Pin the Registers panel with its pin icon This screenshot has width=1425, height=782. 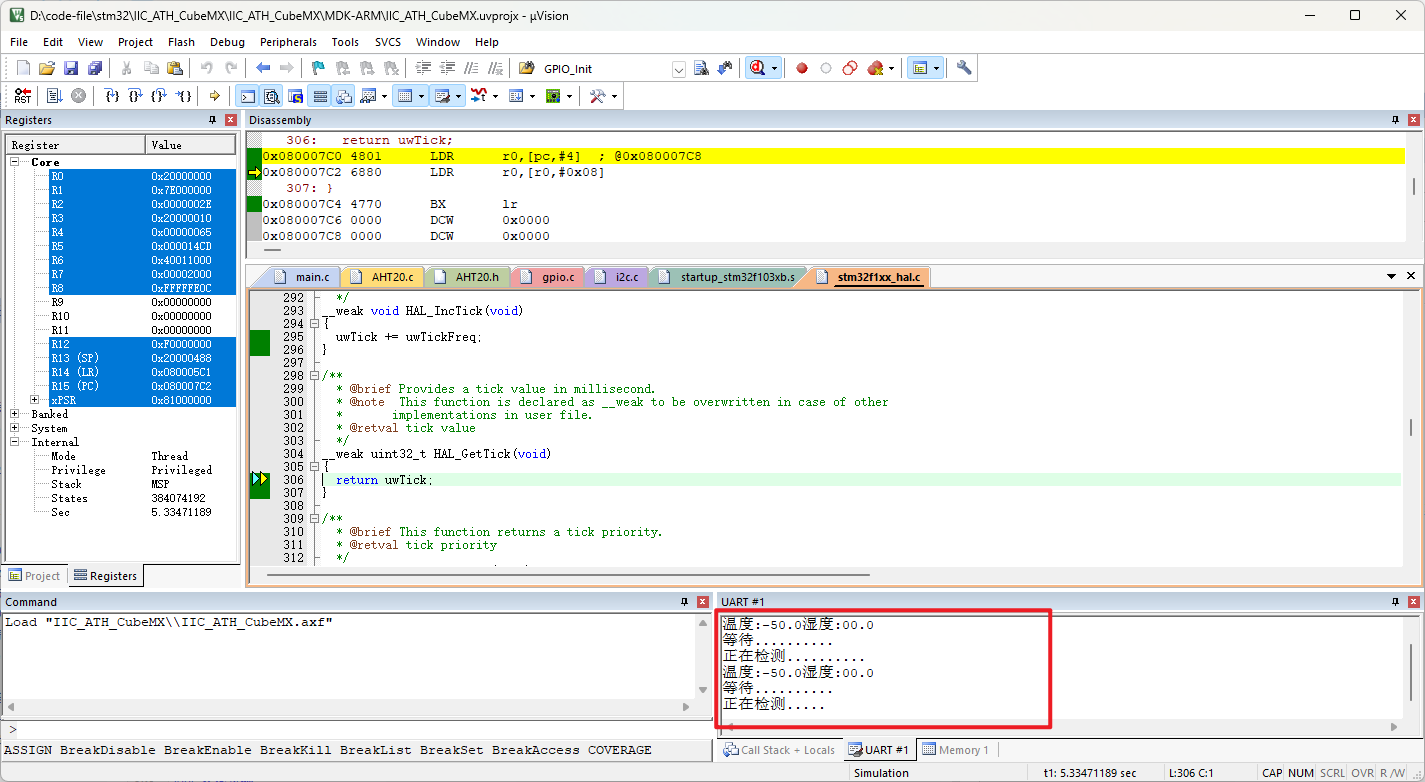(211, 119)
